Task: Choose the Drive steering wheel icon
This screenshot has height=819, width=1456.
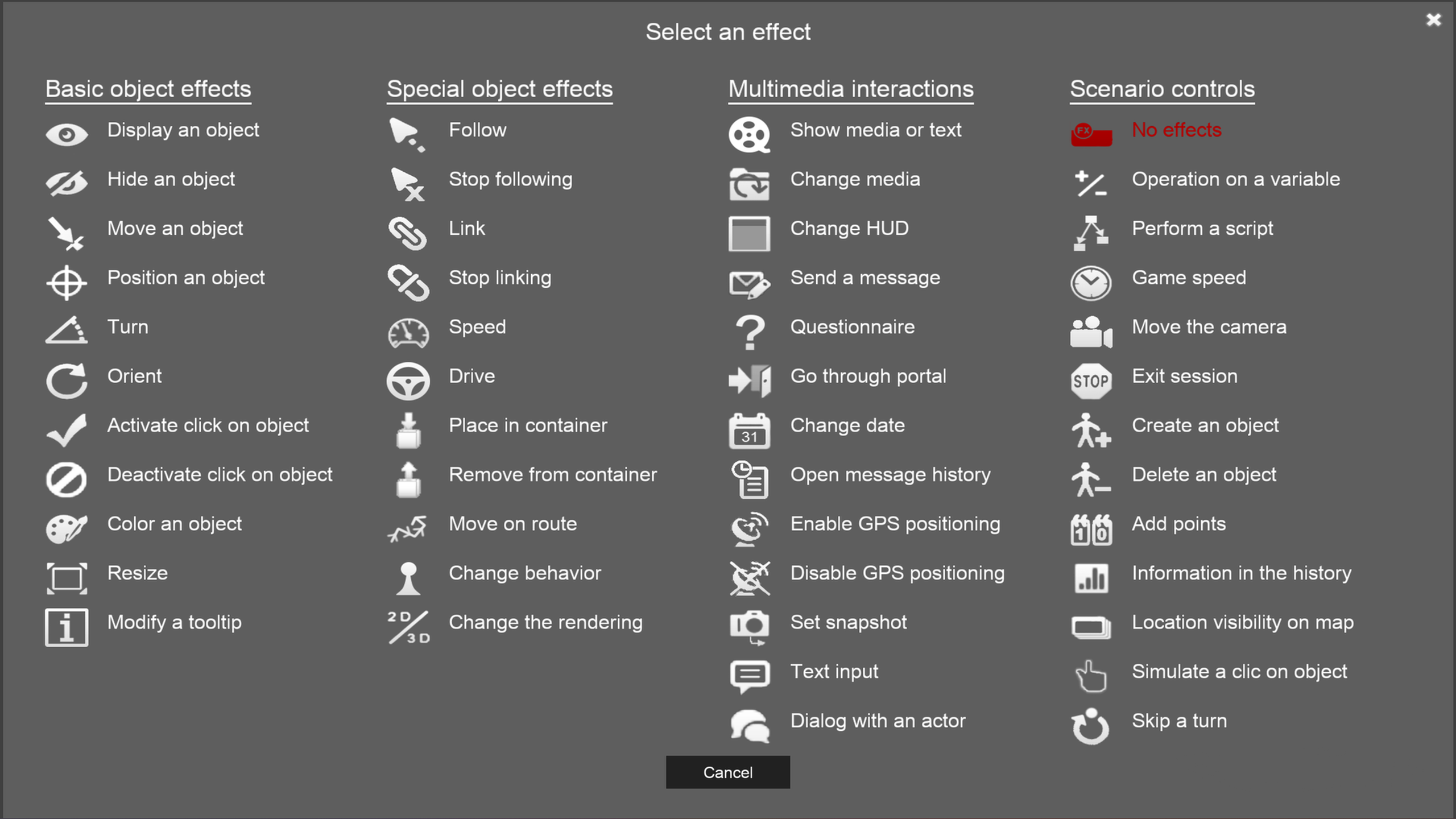Action: [408, 380]
